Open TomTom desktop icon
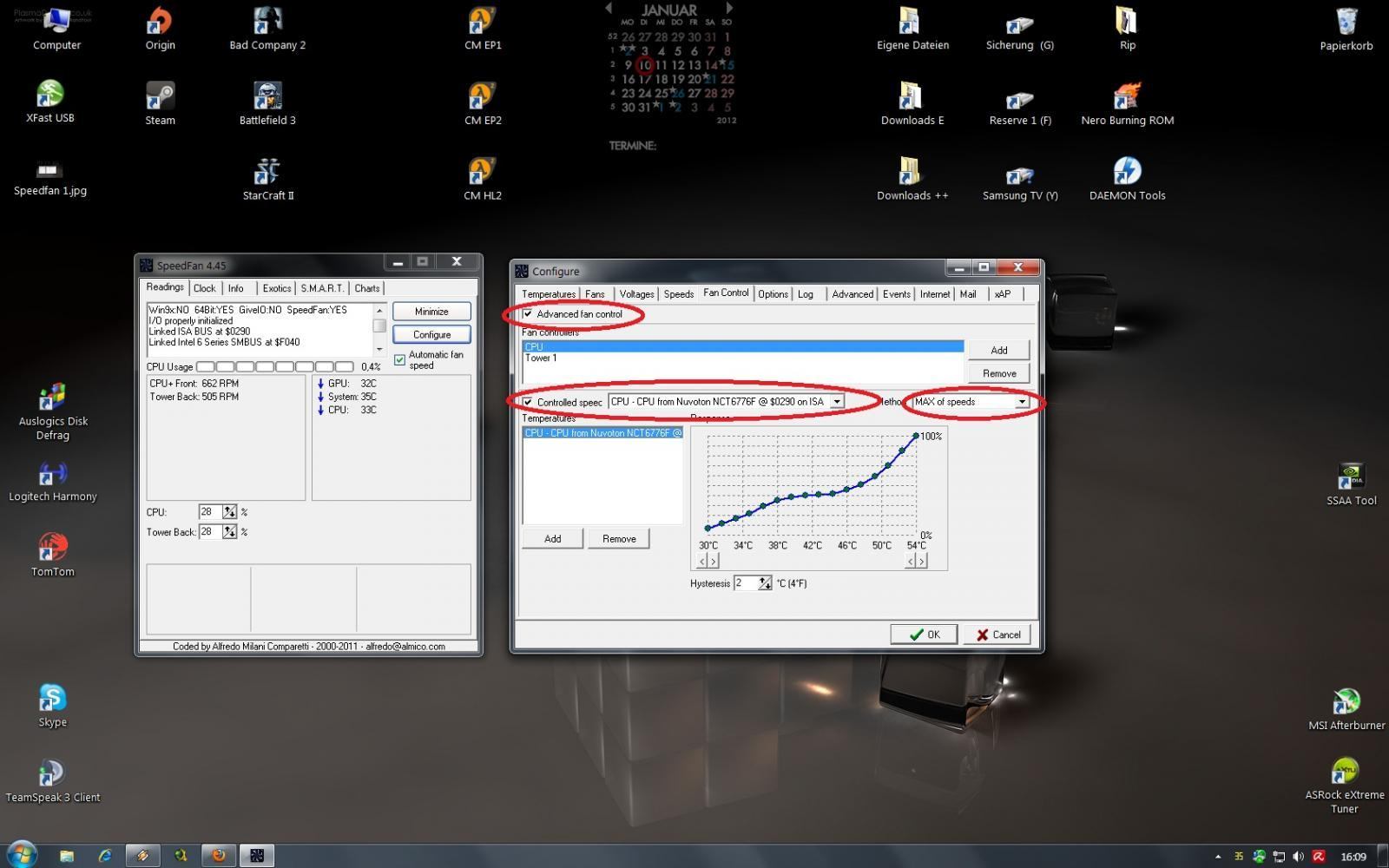This screenshot has height=868, width=1389. tap(52, 556)
